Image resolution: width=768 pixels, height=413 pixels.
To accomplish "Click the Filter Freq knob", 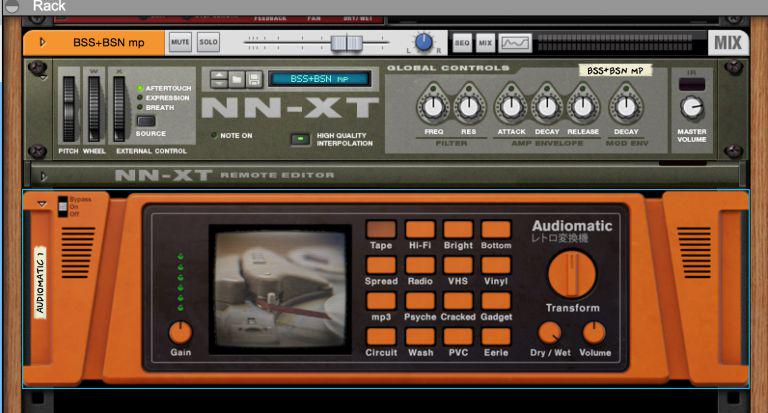I will point(433,106).
